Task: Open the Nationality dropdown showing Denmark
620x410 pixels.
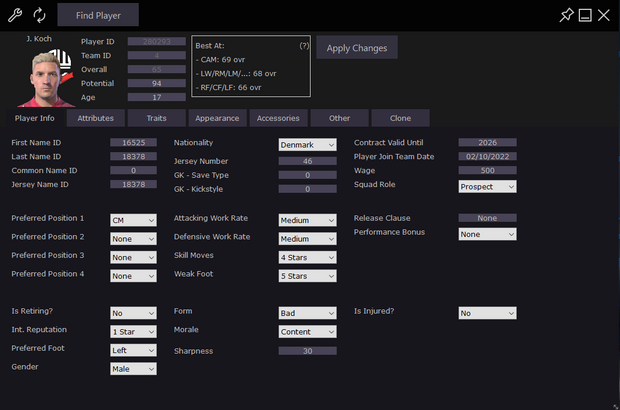Action: [307, 144]
